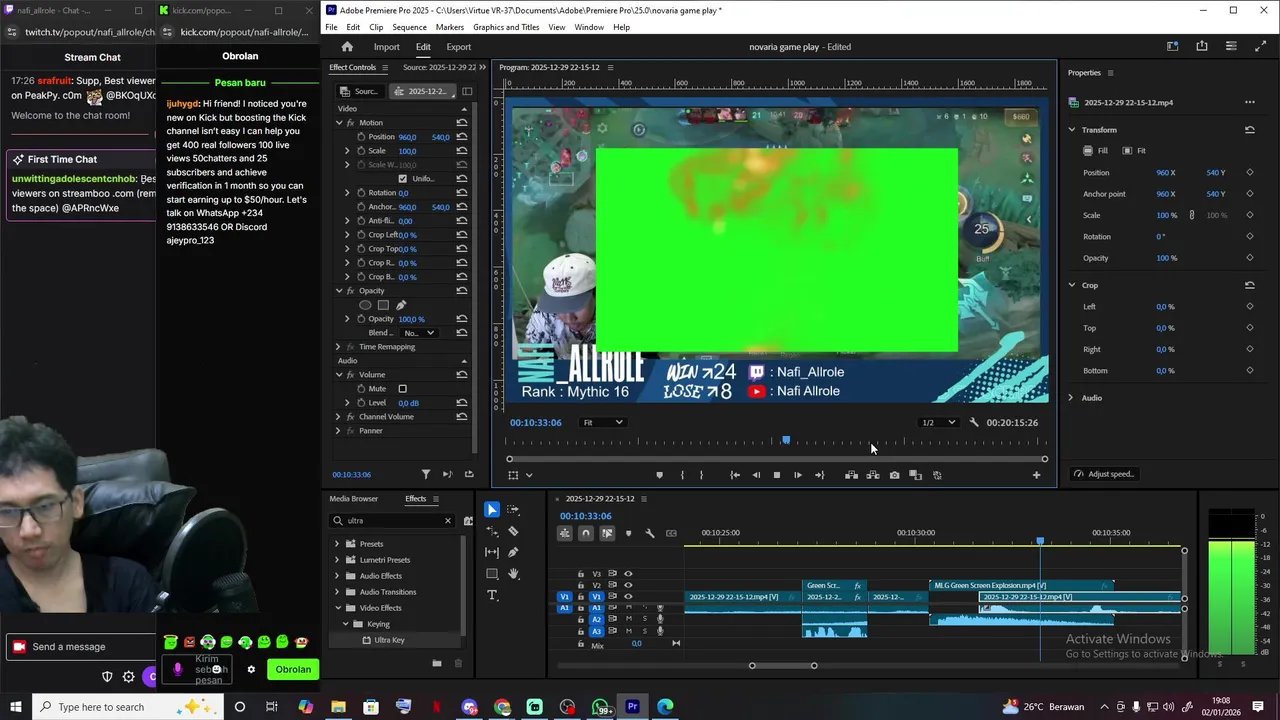Step forward one frame in Program monitor

798,475
